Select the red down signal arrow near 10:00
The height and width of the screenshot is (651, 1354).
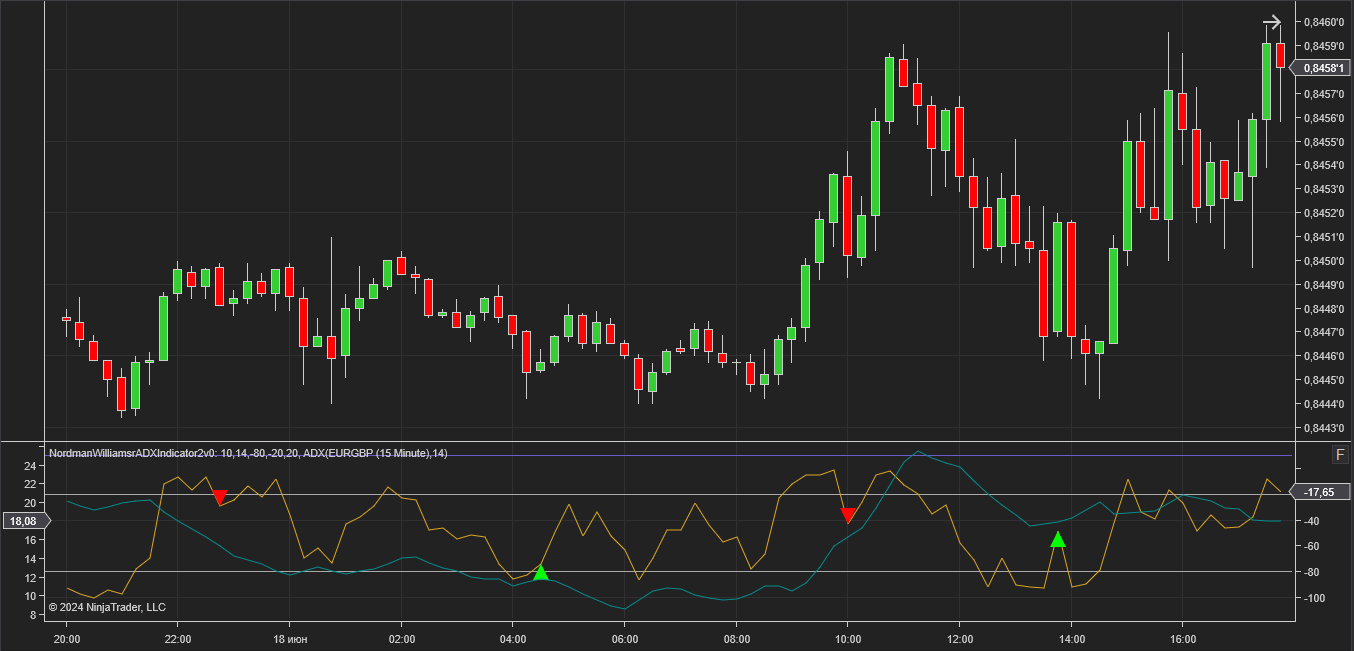[848, 516]
